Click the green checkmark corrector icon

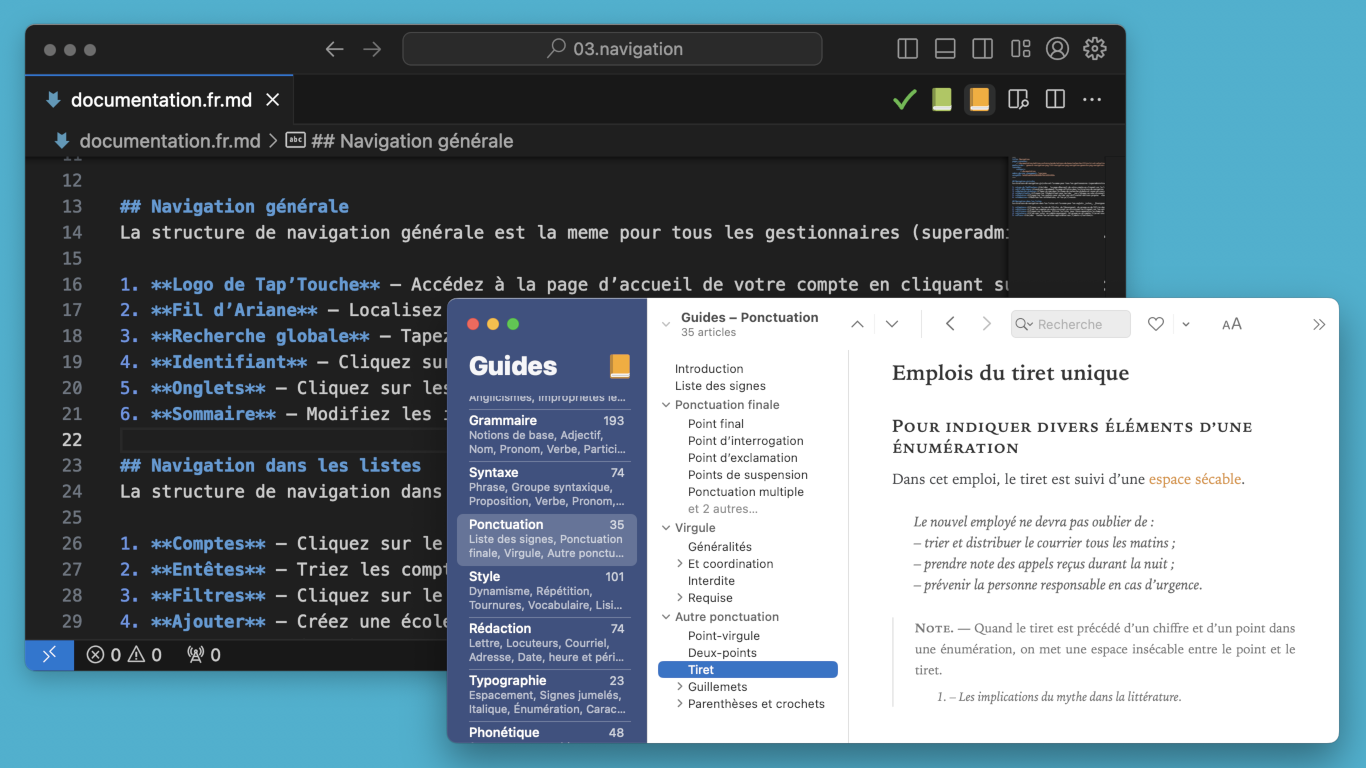(x=904, y=100)
